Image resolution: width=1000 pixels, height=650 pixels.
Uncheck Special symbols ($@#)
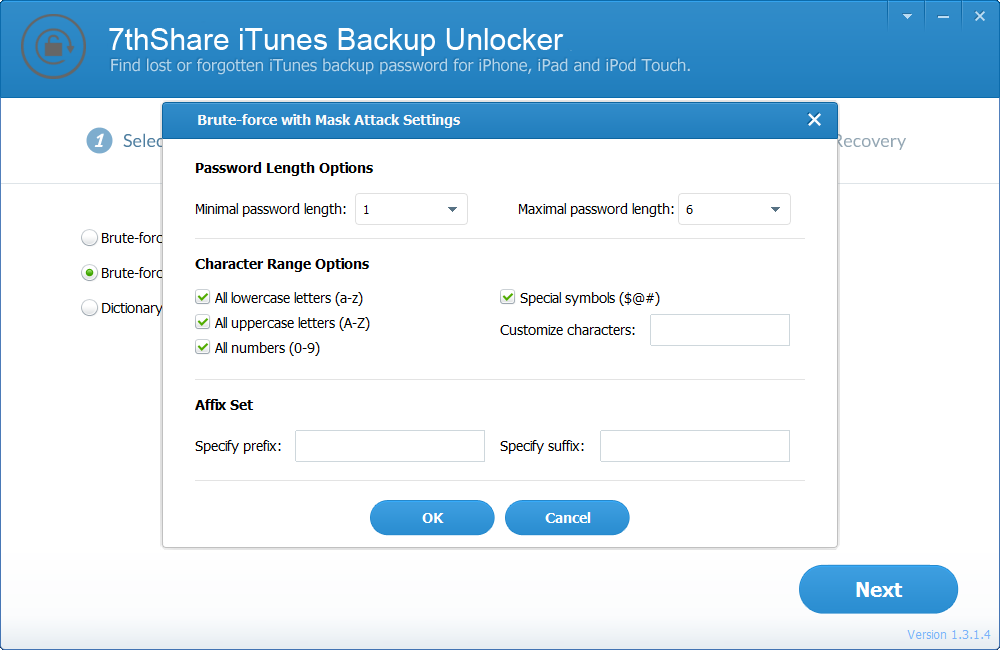508,297
